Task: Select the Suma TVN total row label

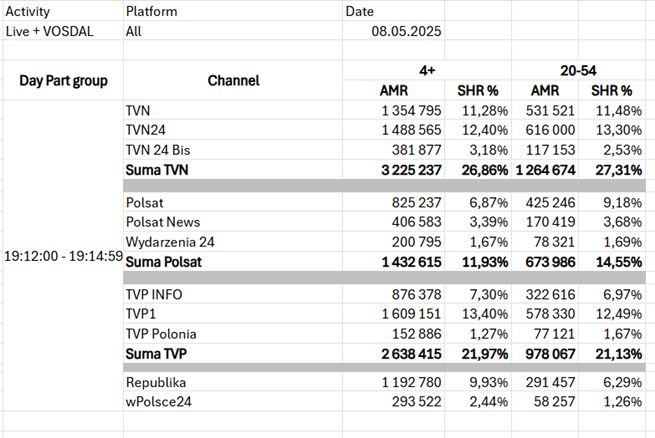Action: pos(159,170)
